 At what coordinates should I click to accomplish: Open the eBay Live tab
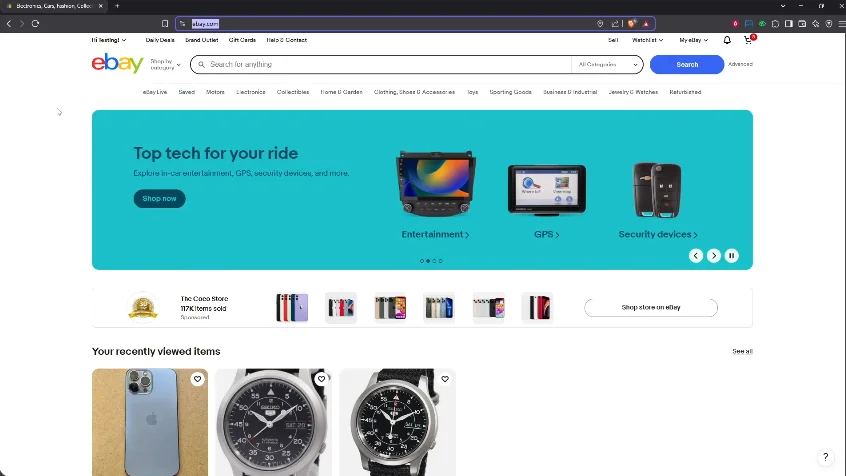pos(155,92)
